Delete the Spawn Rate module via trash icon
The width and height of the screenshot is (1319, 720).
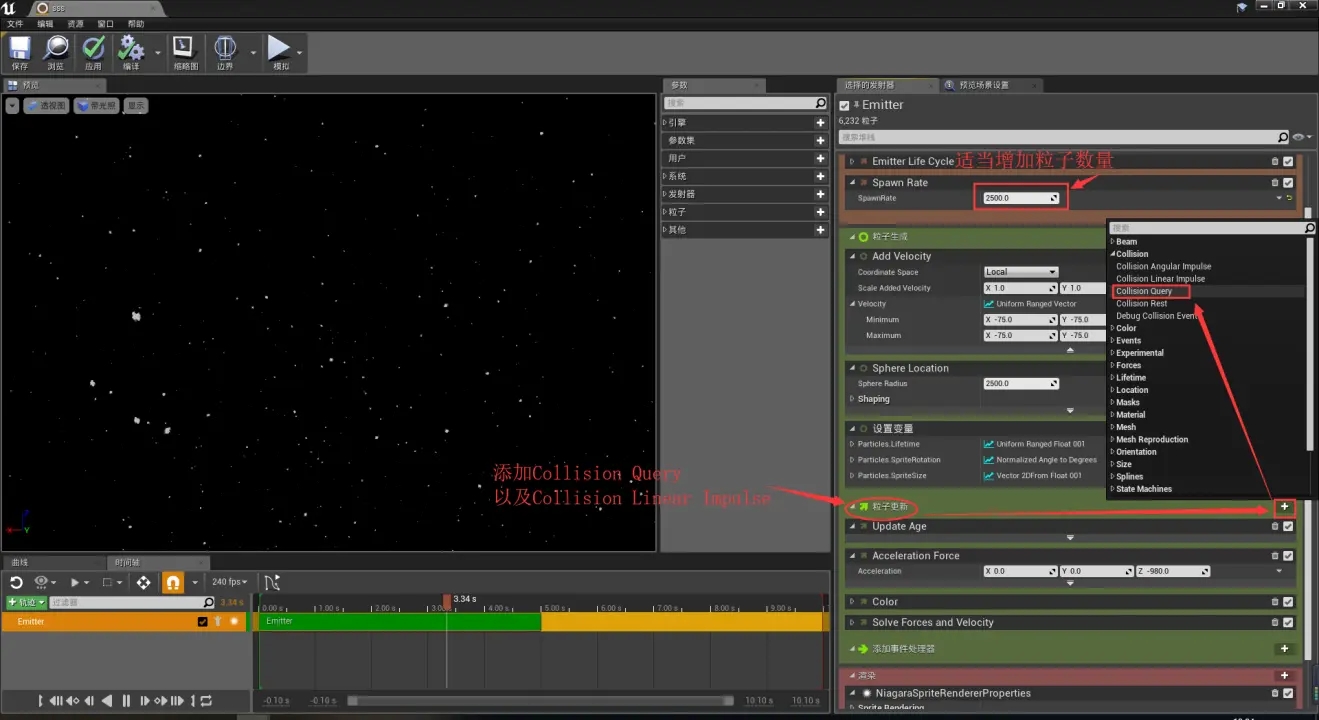(x=1275, y=183)
